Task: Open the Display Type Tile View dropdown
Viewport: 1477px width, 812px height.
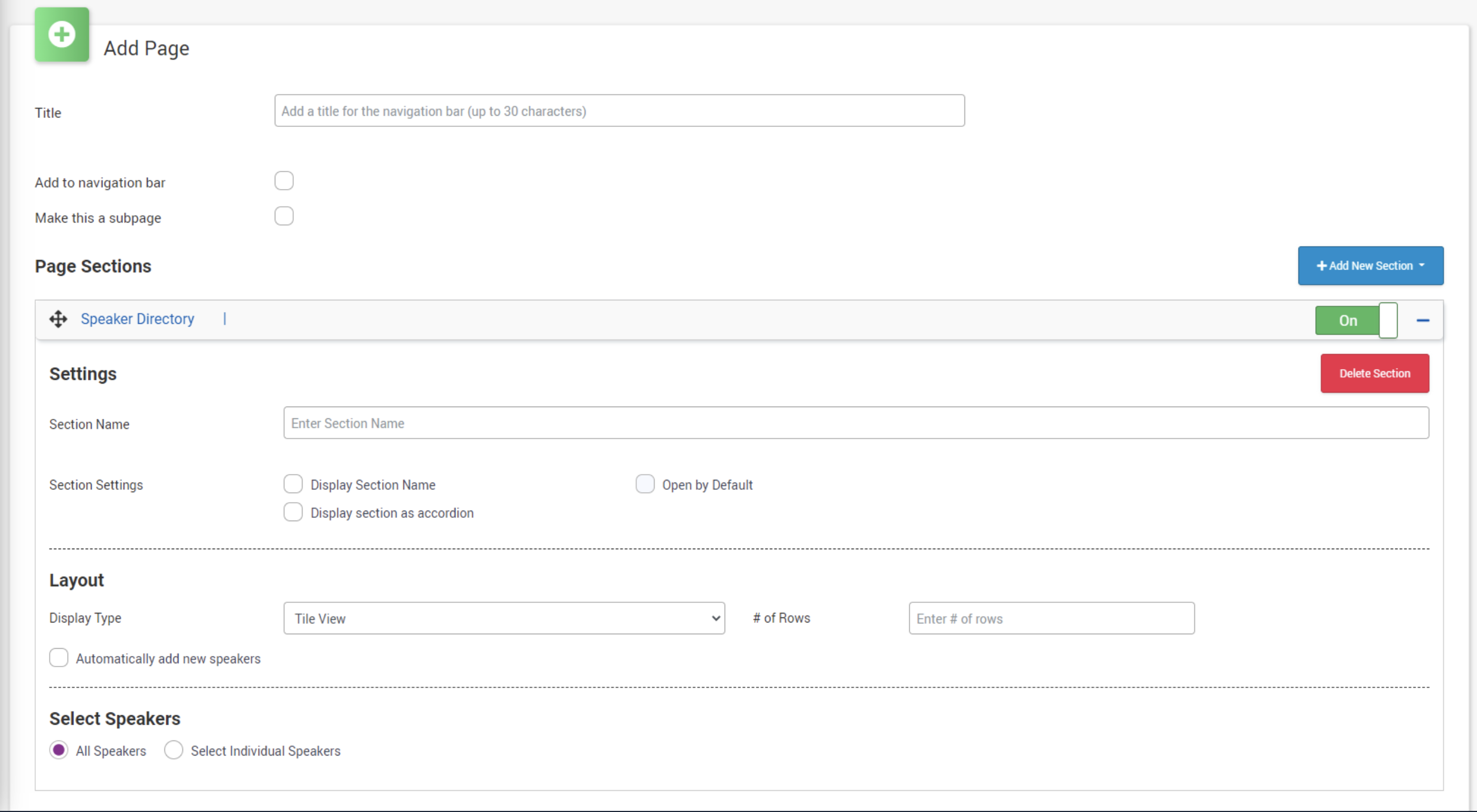Action: tap(504, 619)
